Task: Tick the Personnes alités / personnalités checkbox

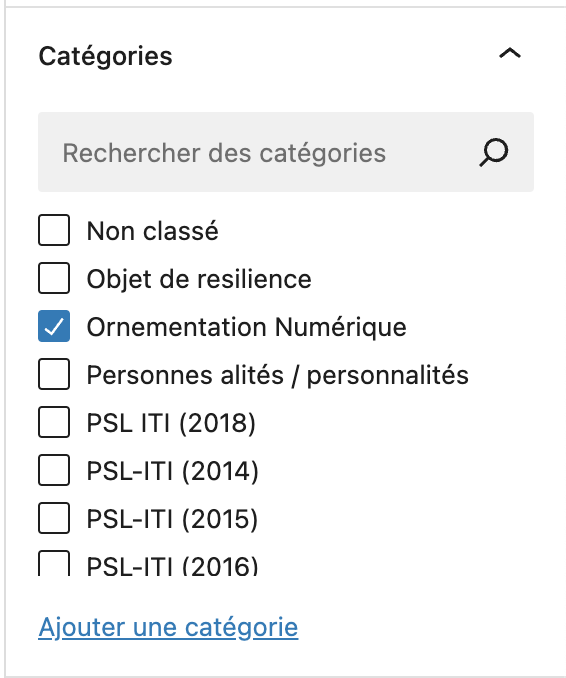Action: click(x=54, y=374)
